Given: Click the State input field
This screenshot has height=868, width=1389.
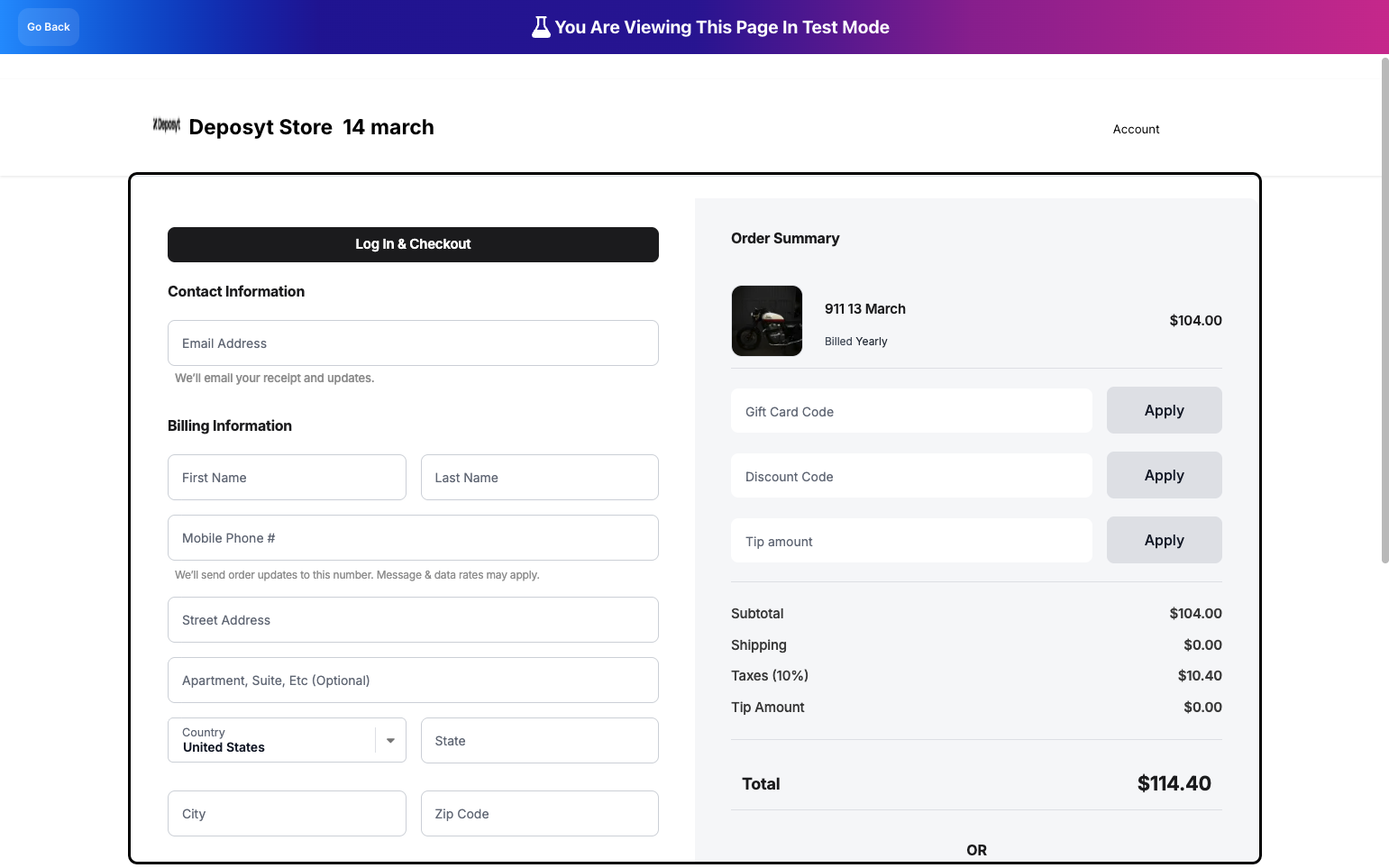Looking at the screenshot, I should coord(540,741).
